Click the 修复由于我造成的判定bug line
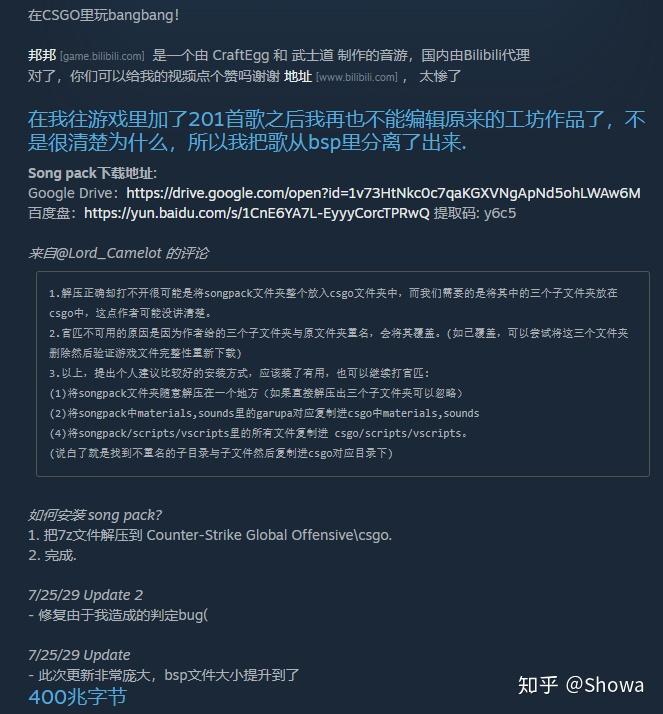663x714 pixels. click(x=118, y=615)
